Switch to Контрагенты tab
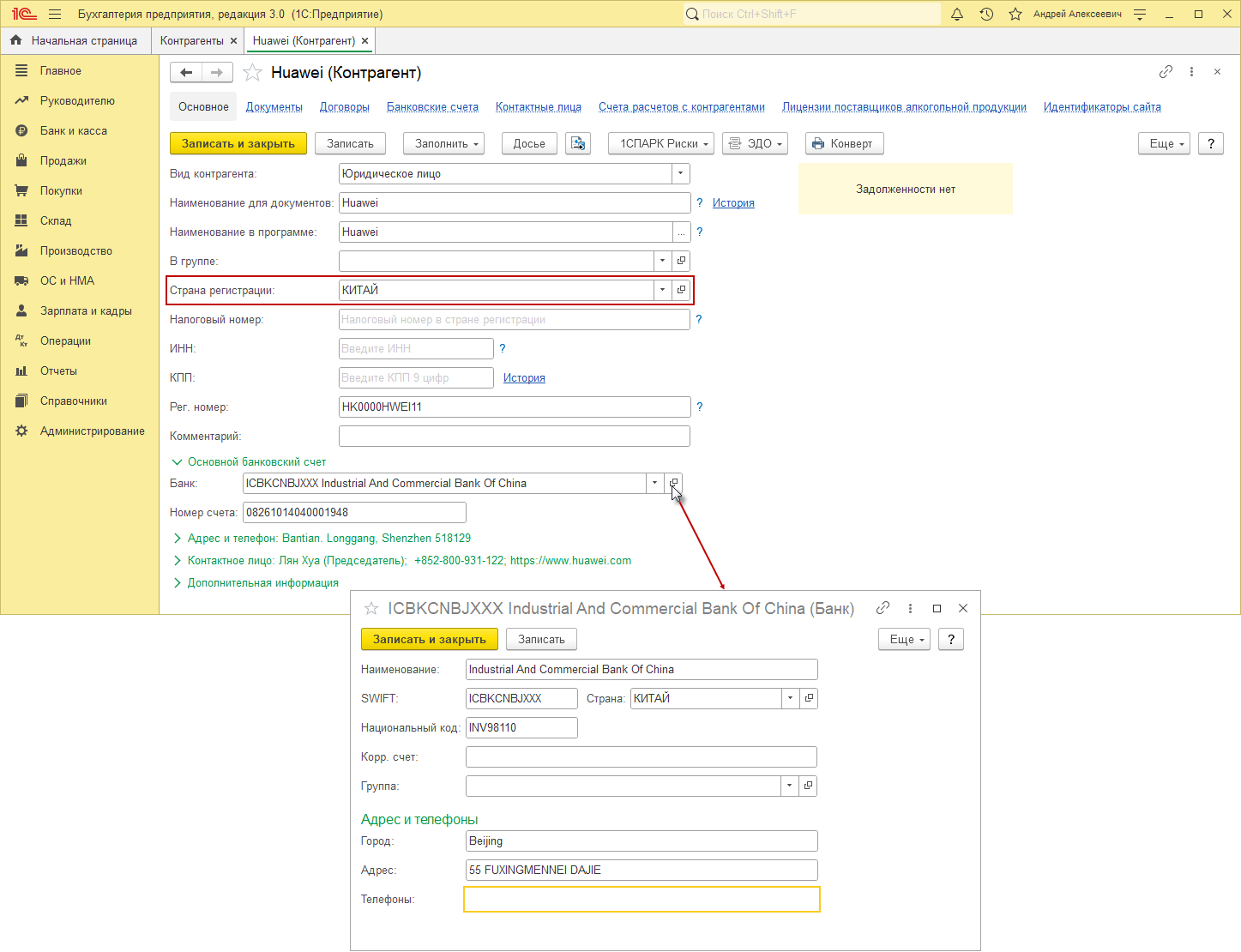 click(x=191, y=40)
